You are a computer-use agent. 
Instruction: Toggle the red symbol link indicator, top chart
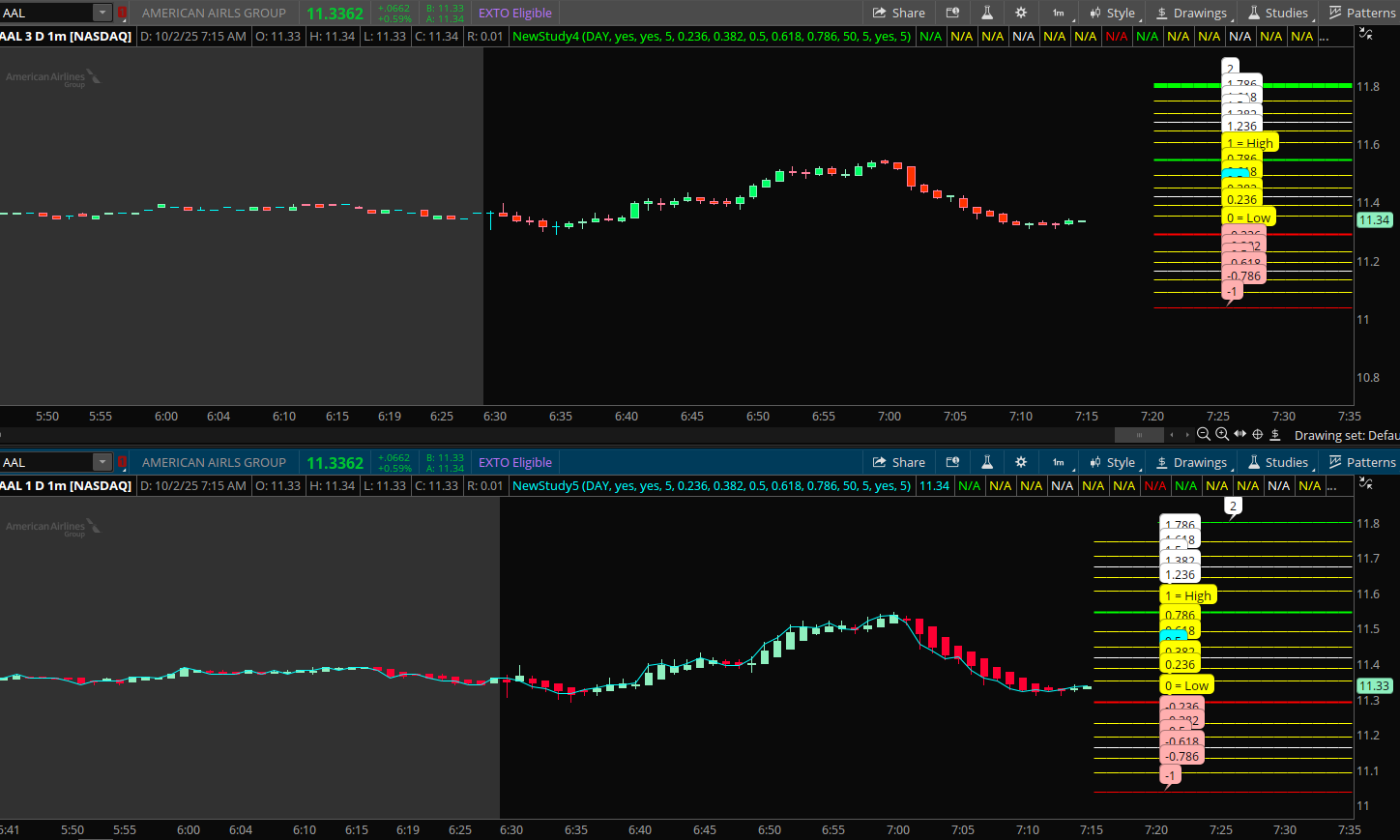pyautogui.click(x=122, y=13)
